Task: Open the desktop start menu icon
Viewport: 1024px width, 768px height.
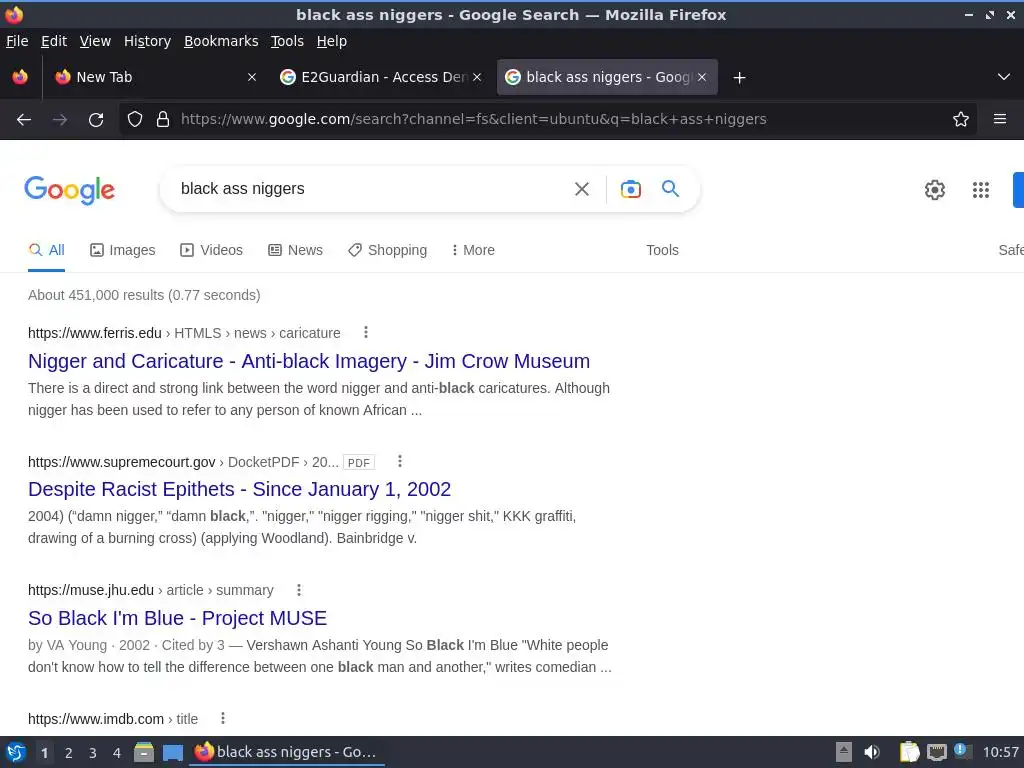Action: (16, 752)
